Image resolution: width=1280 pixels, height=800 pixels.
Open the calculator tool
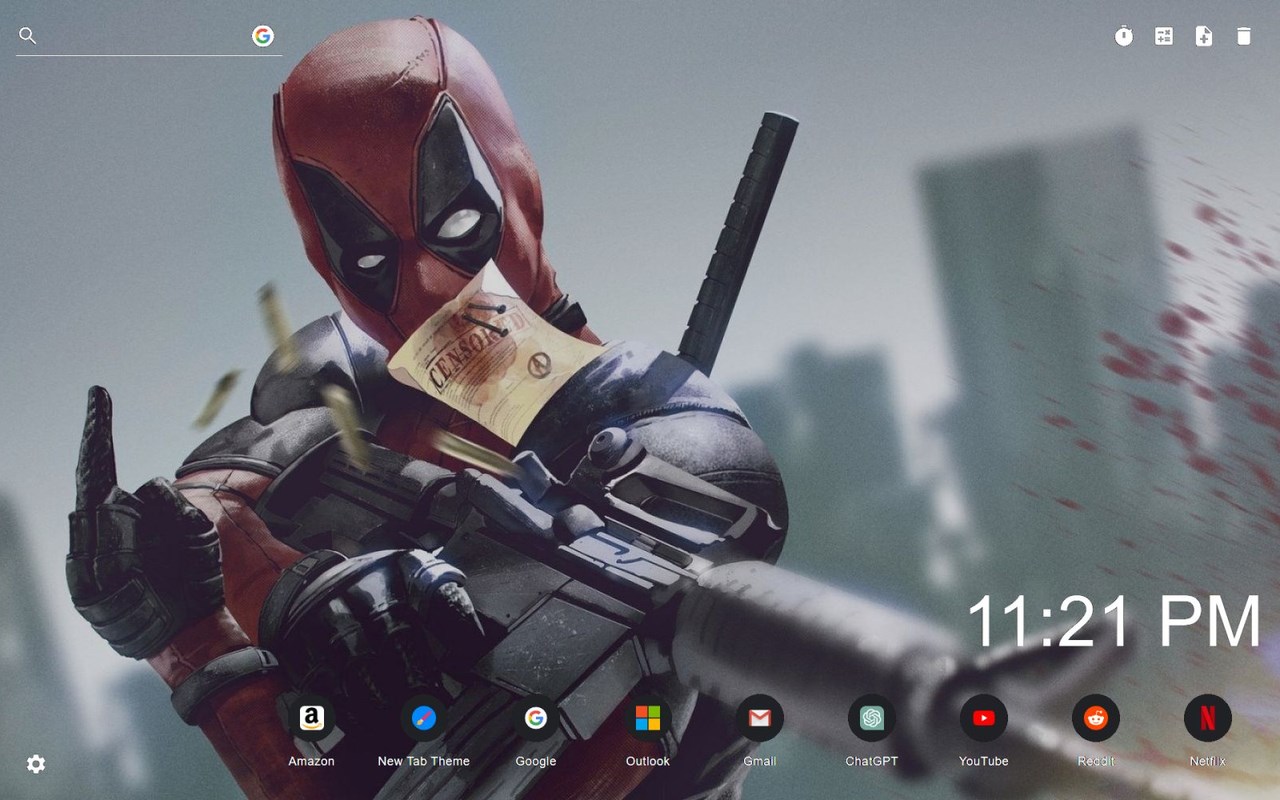(1164, 36)
